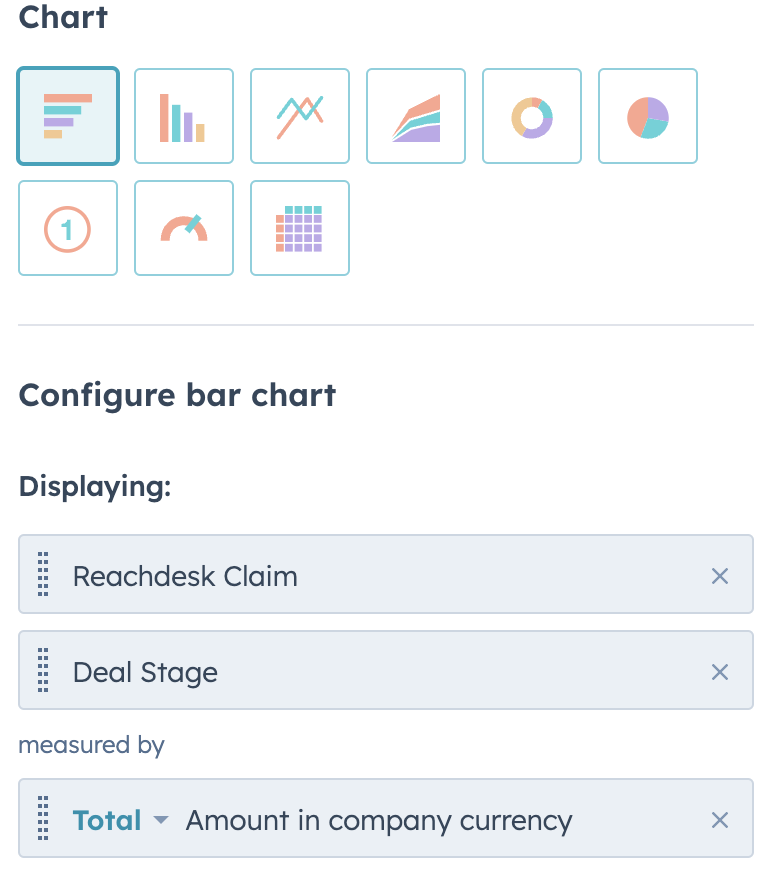Click the Deal Stage drag handle

[43, 670]
